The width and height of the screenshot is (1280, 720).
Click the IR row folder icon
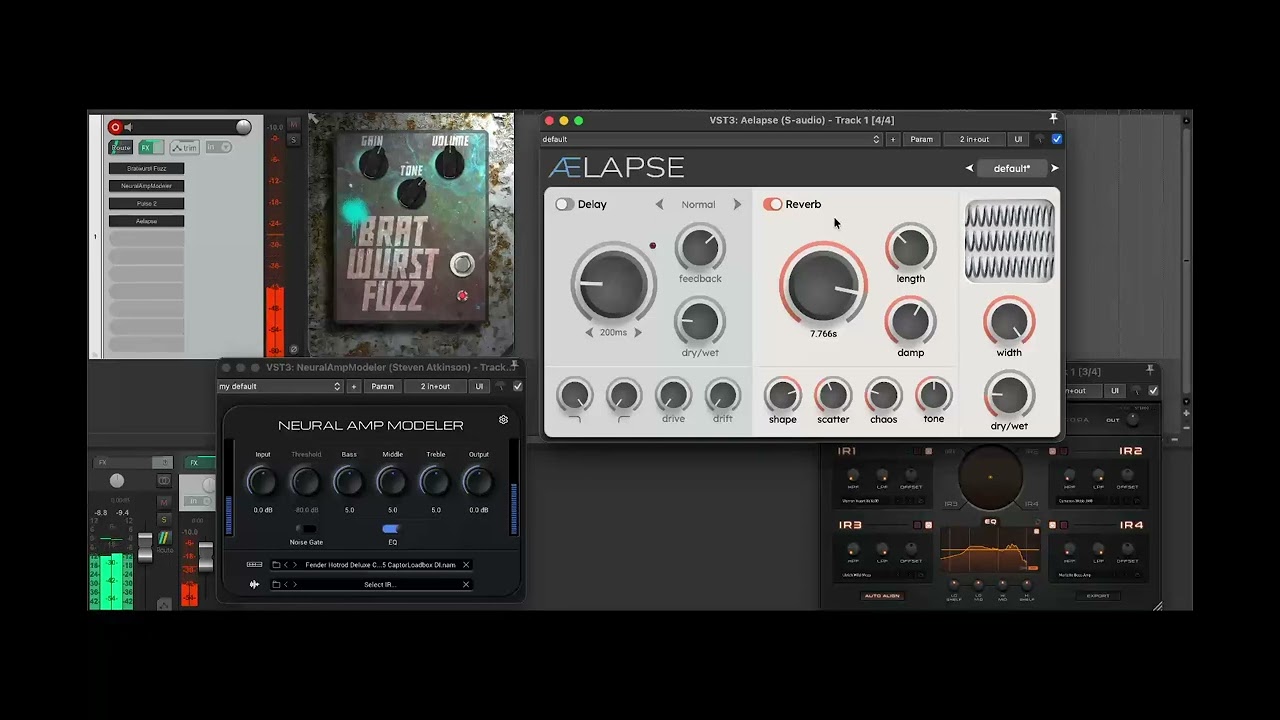pos(276,585)
